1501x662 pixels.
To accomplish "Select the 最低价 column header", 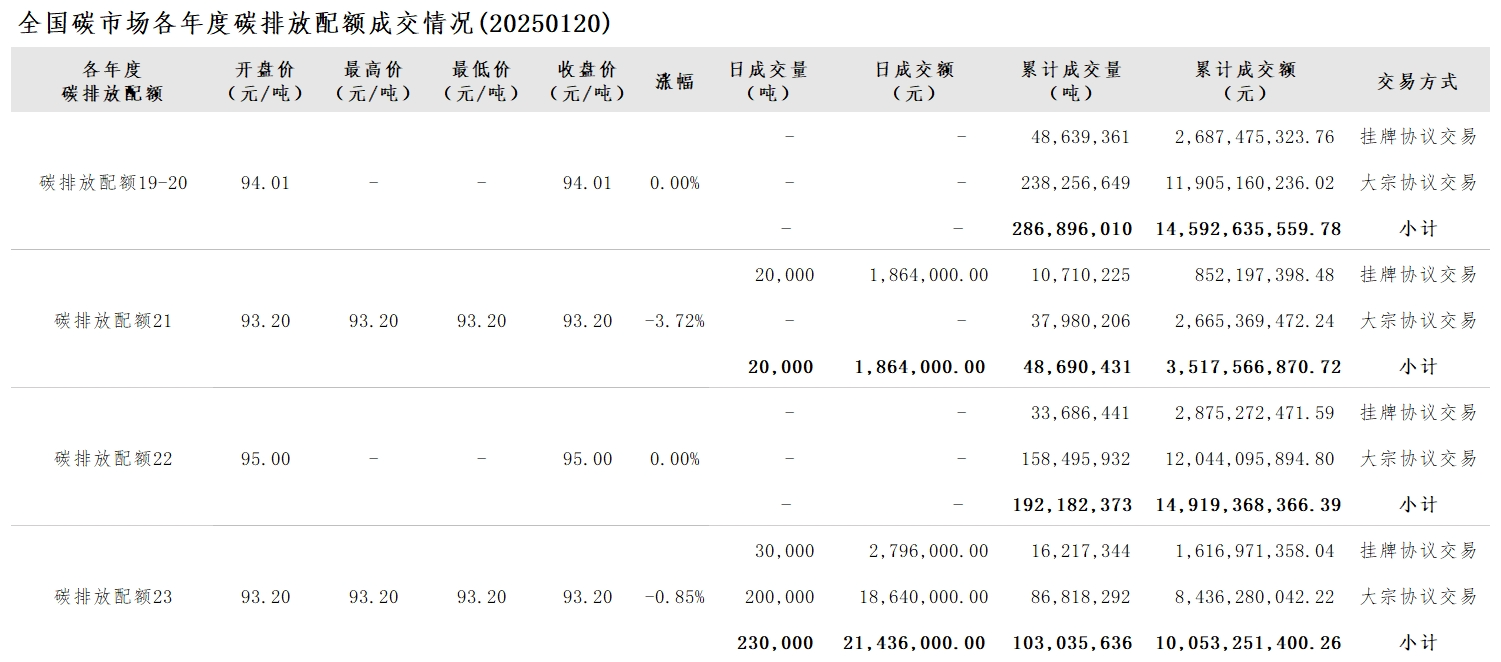I will (x=481, y=81).
